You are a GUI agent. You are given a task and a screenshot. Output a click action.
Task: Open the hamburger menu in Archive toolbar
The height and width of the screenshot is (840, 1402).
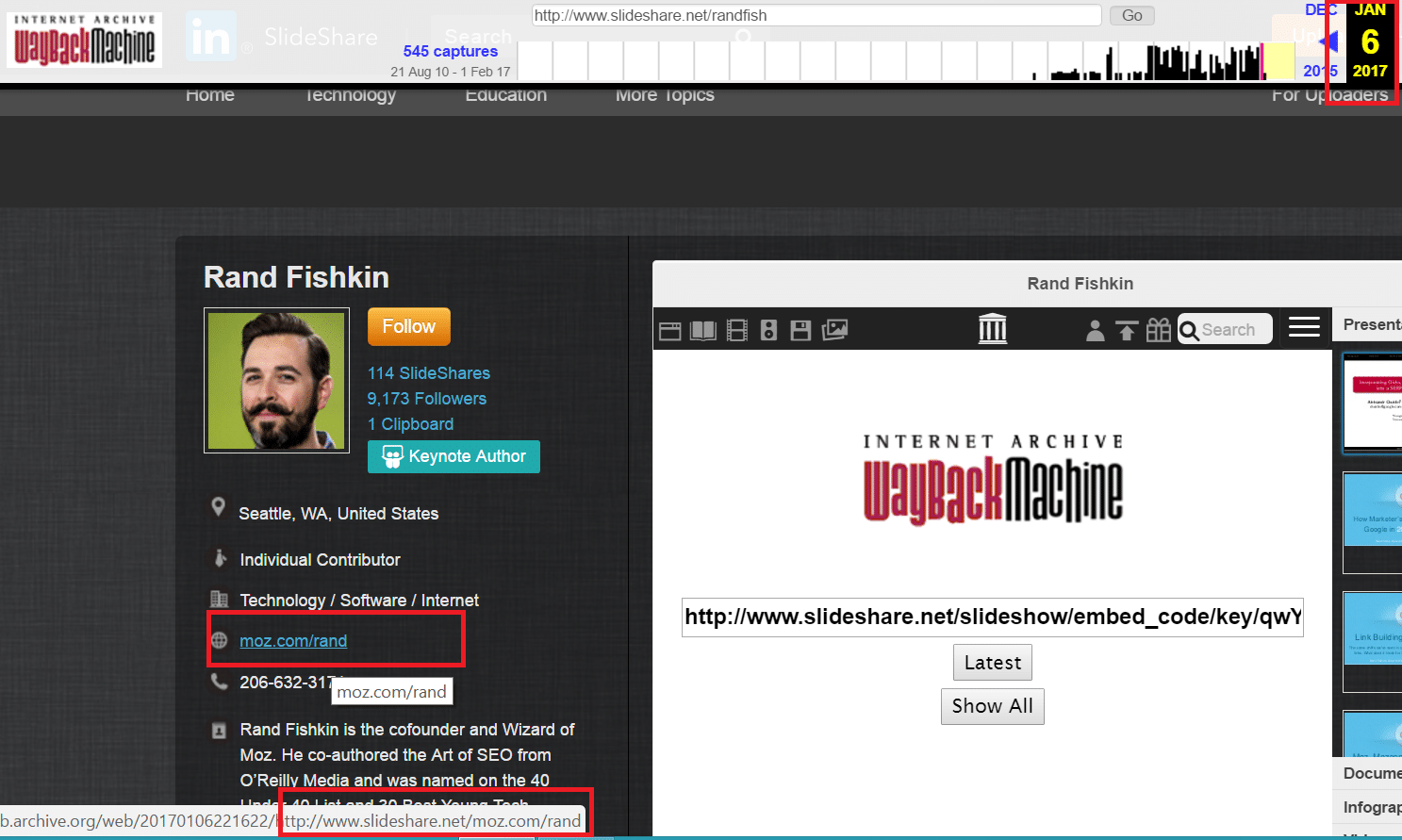pos(1304,327)
